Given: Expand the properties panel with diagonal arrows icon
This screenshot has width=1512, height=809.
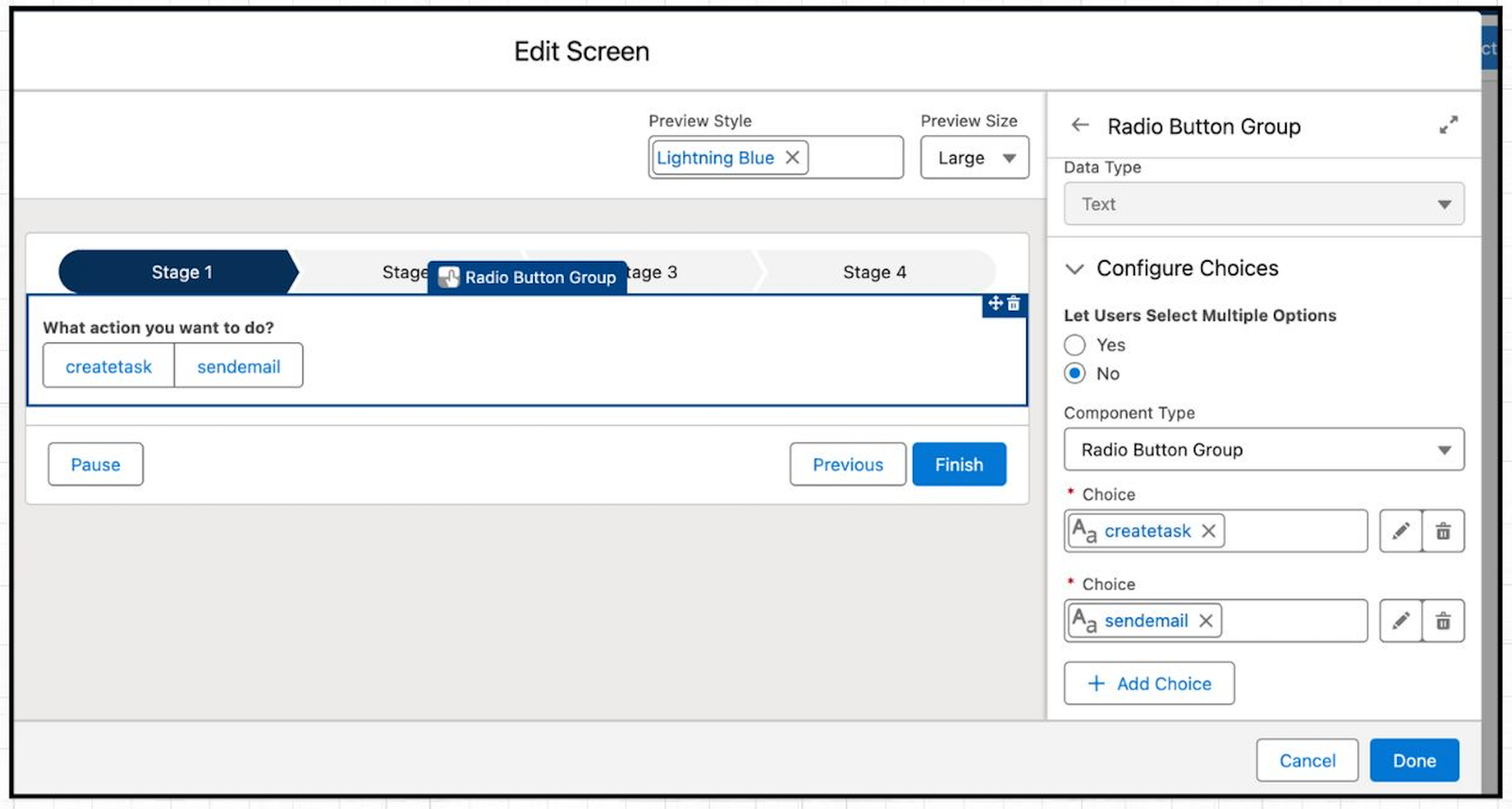Looking at the screenshot, I should (1448, 125).
